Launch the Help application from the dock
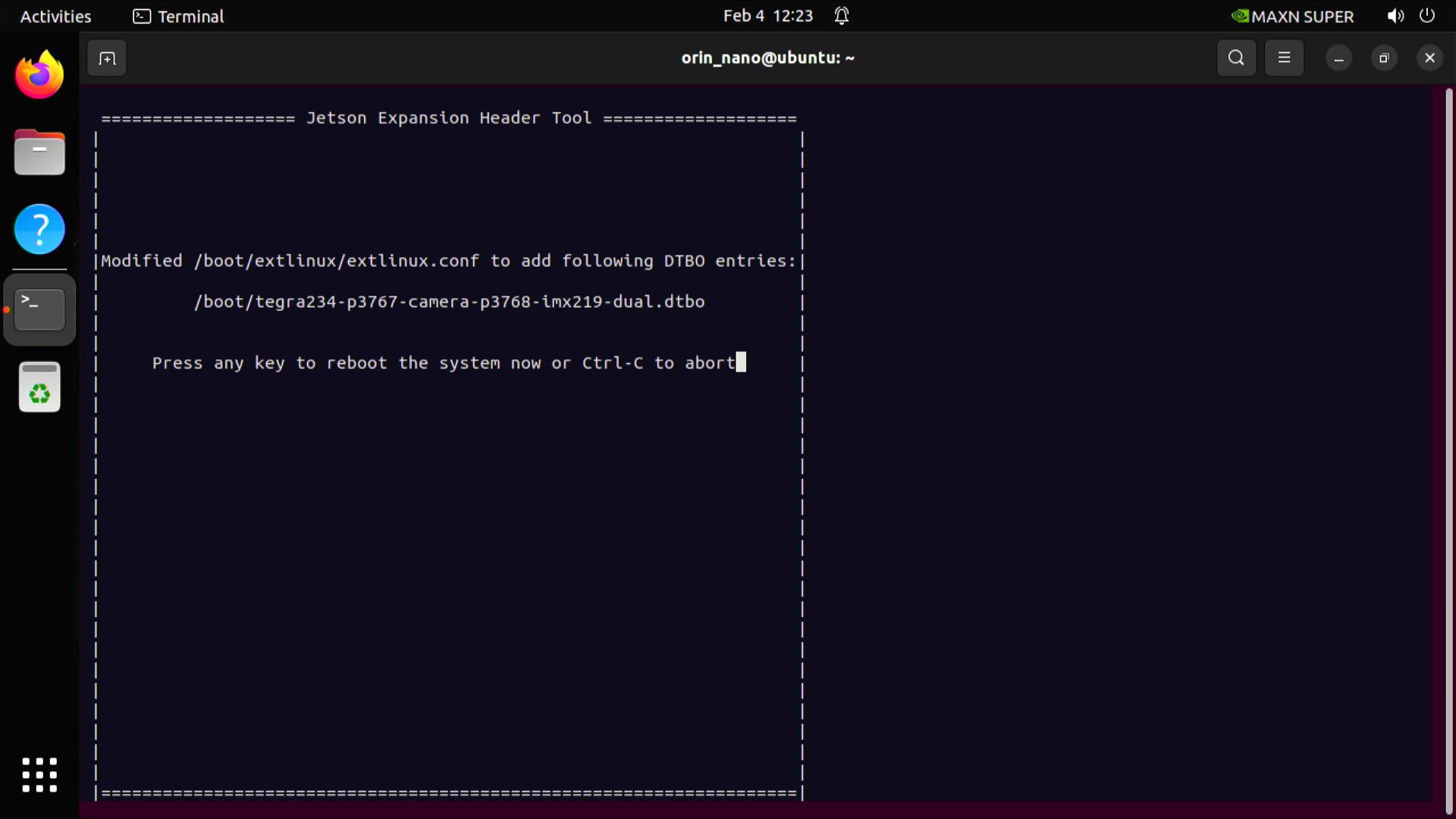Viewport: 1456px width, 819px height. 39,229
